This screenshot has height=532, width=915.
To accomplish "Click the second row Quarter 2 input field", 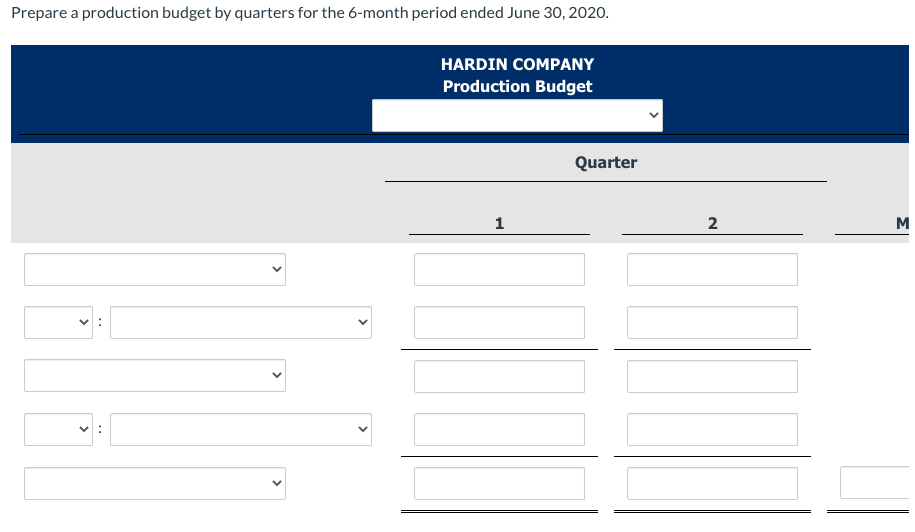I will pos(712,322).
